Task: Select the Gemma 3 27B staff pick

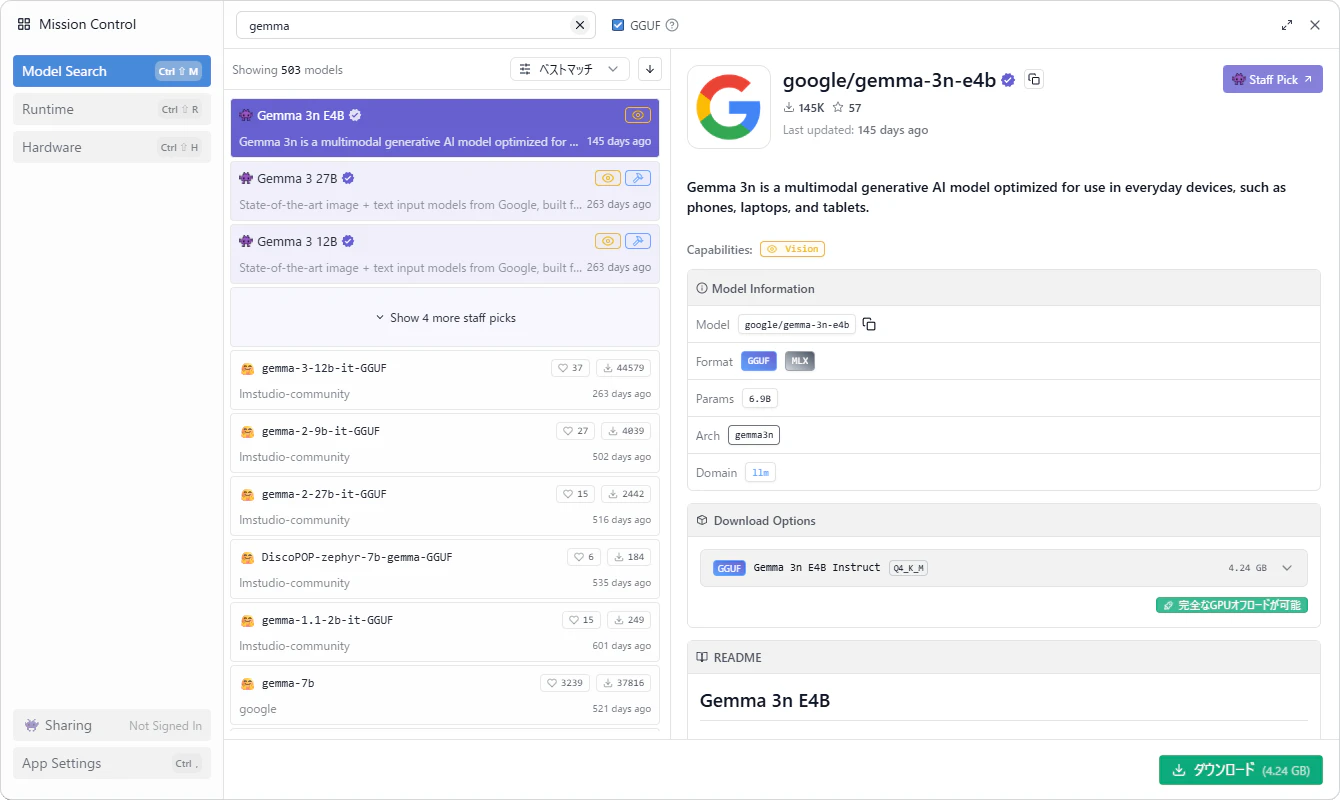Action: point(445,191)
